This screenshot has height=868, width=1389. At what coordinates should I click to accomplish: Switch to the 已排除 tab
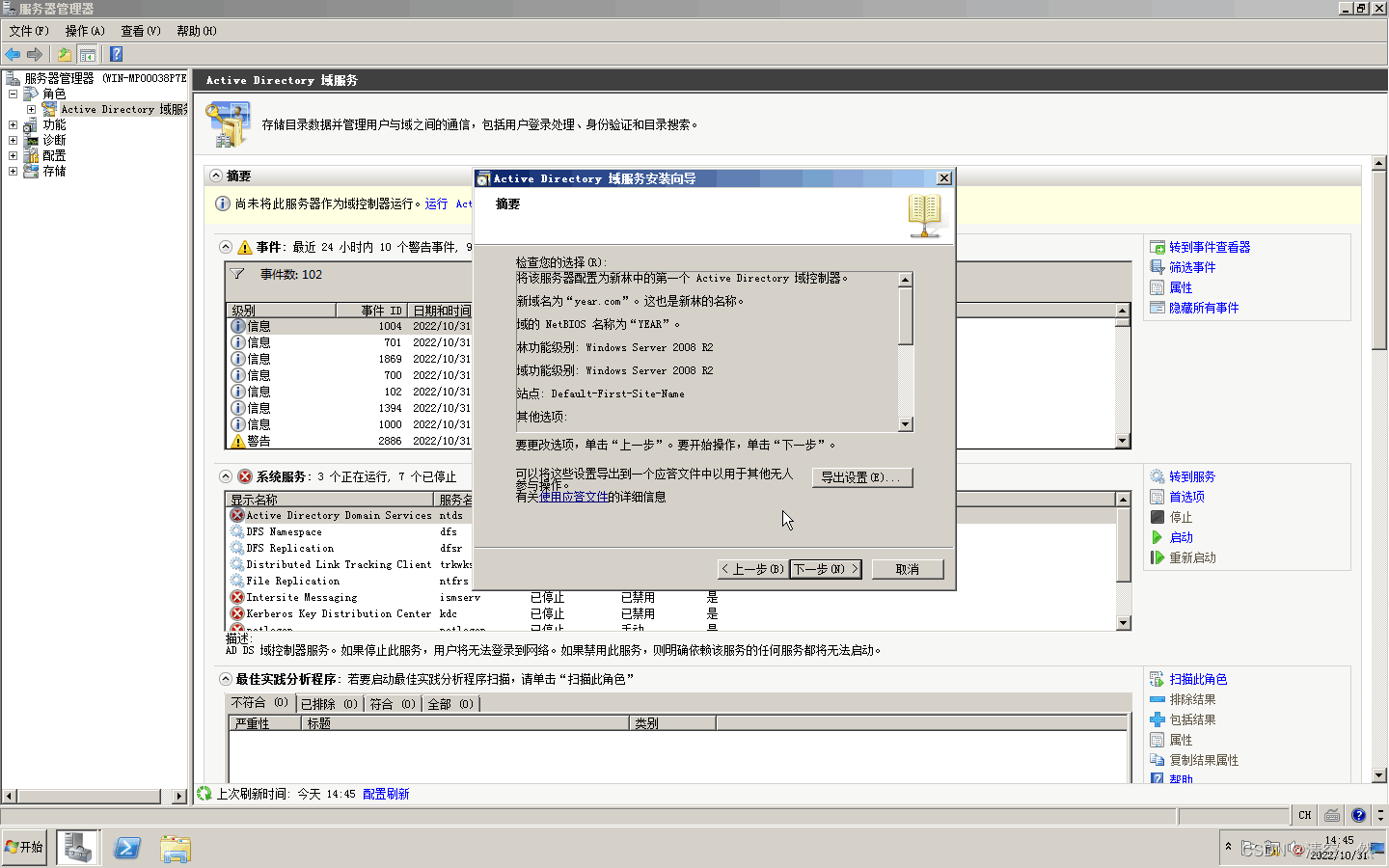(x=329, y=704)
